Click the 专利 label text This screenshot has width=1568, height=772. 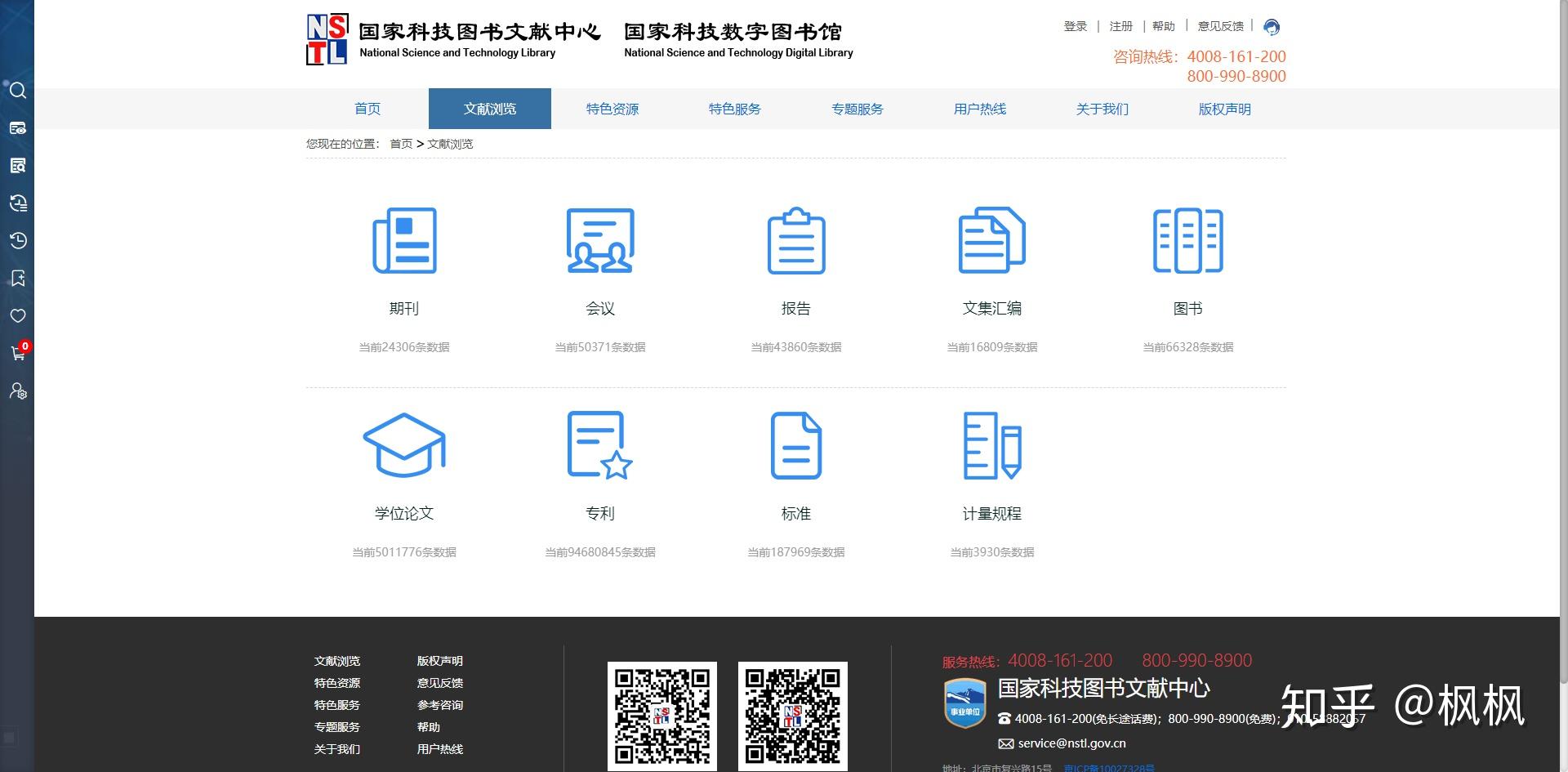click(600, 513)
